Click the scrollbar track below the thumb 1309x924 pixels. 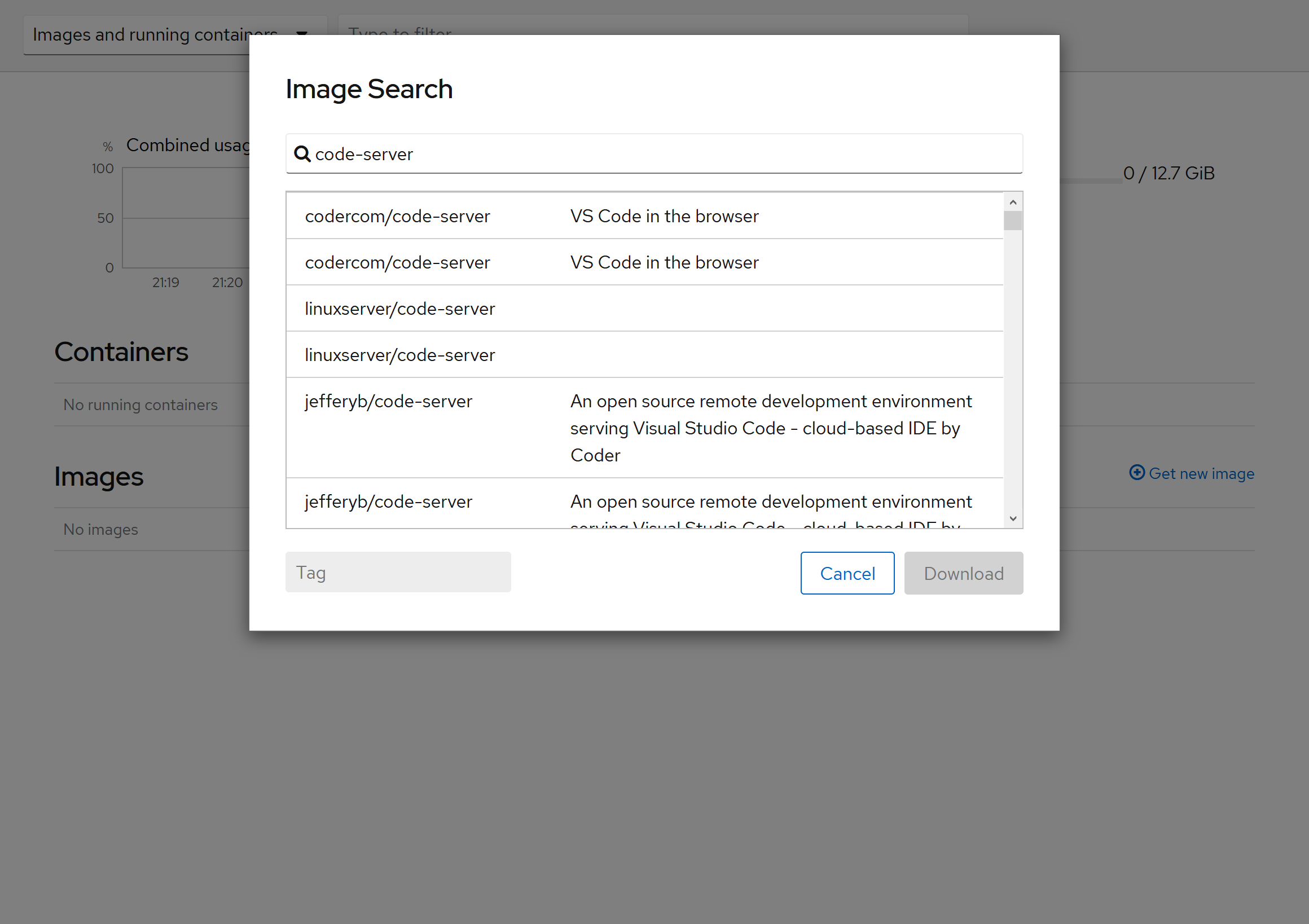1013,371
